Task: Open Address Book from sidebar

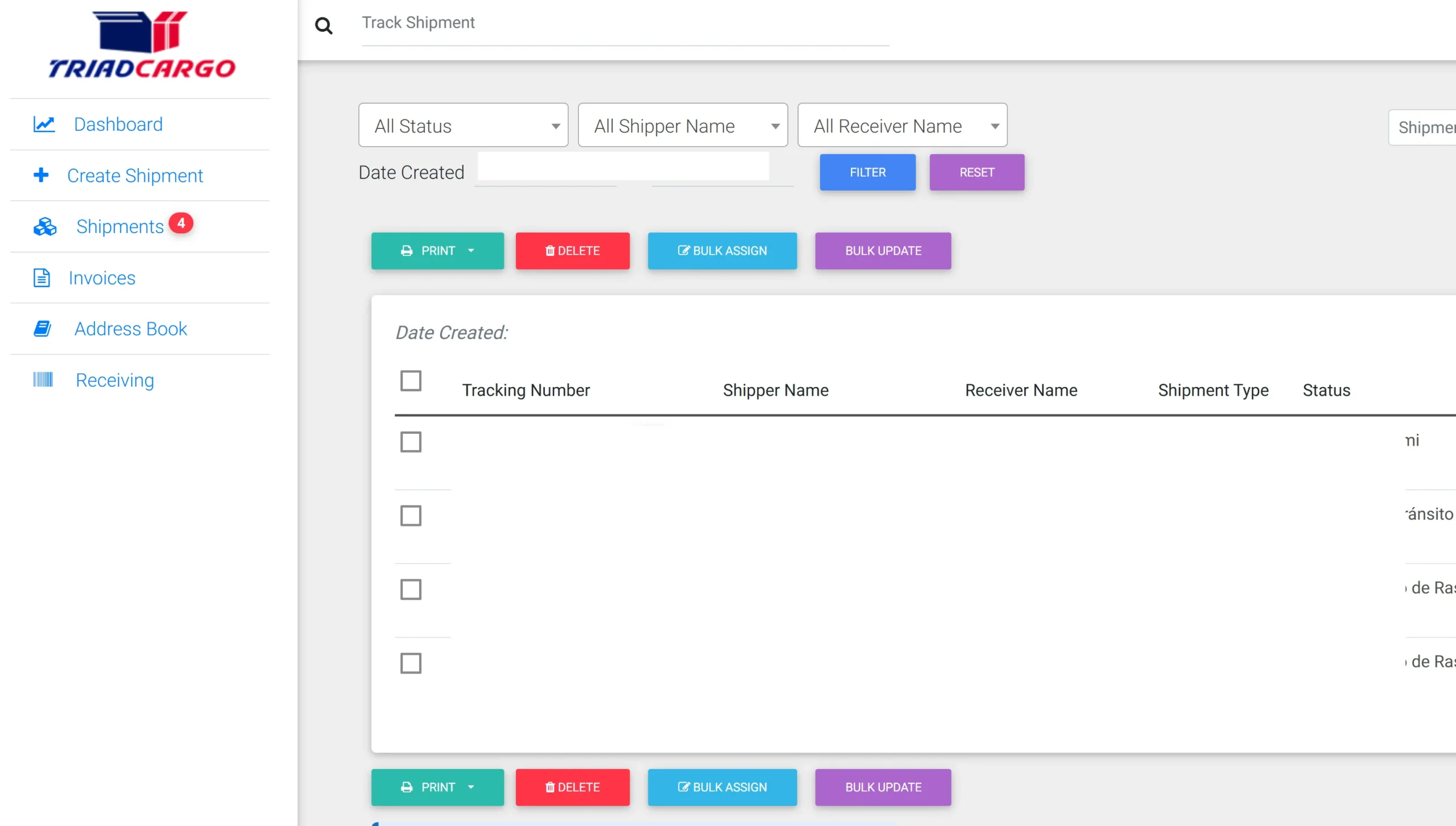Action: pyautogui.click(x=131, y=329)
